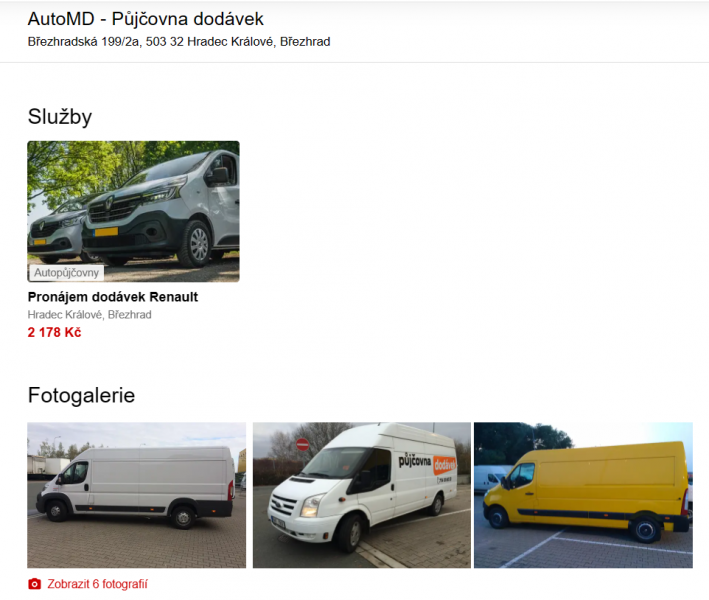The image size is (709, 600).
Task: Click the Březhradská 199/2a address line
Action: click(179, 42)
